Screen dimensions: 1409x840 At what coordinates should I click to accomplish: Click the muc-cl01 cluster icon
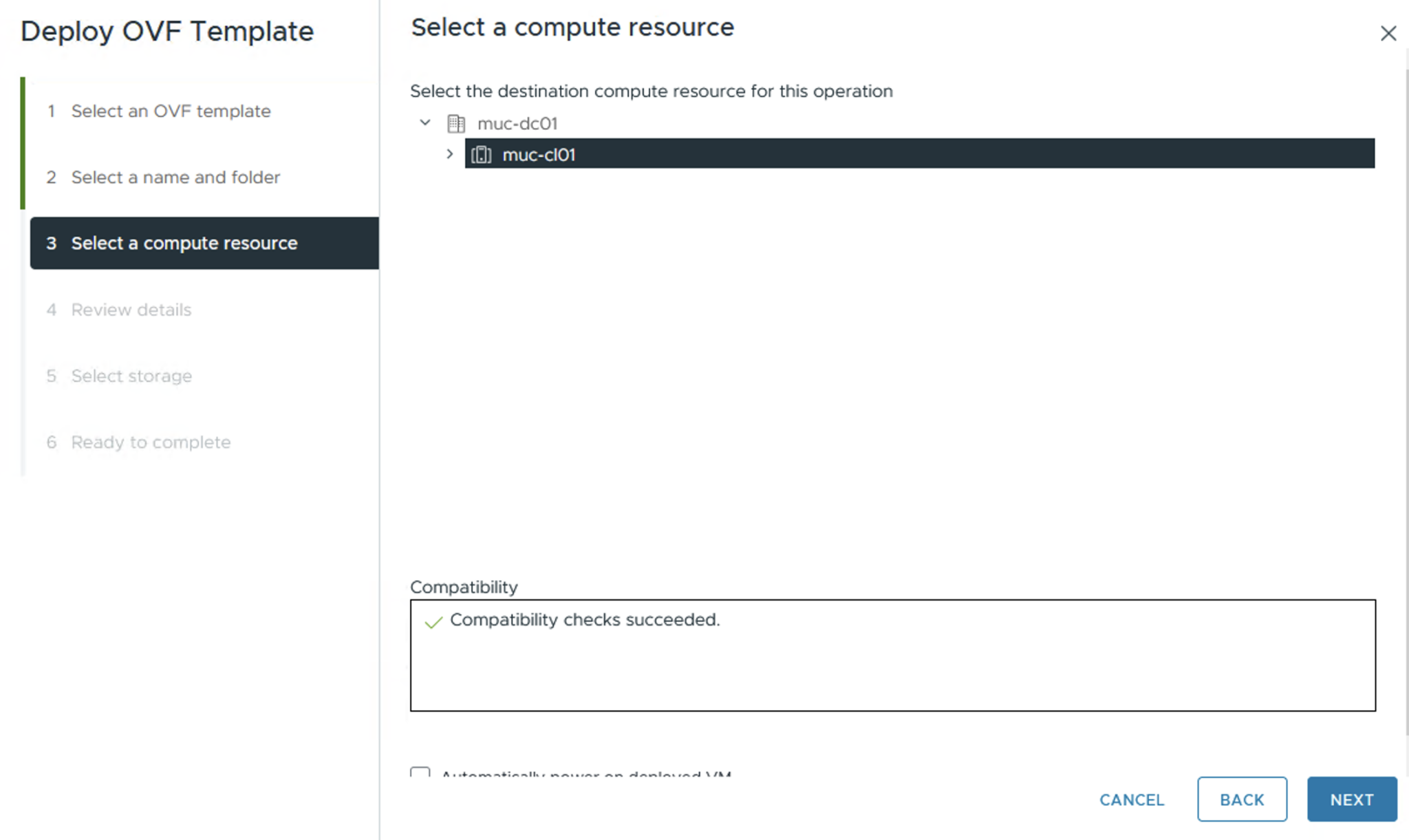click(x=482, y=155)
